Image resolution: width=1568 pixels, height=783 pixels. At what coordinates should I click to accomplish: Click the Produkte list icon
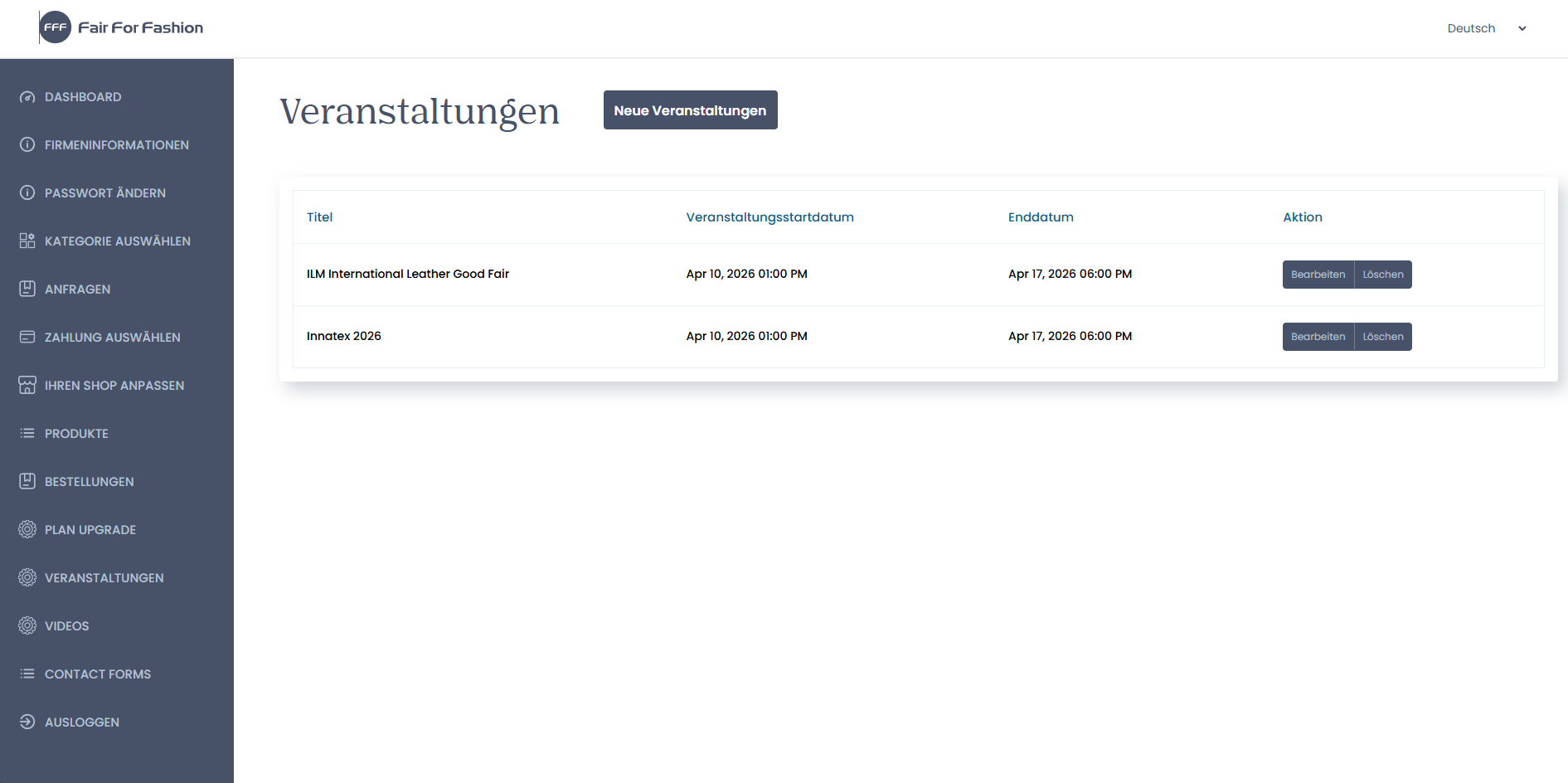(x=27, y=434)
